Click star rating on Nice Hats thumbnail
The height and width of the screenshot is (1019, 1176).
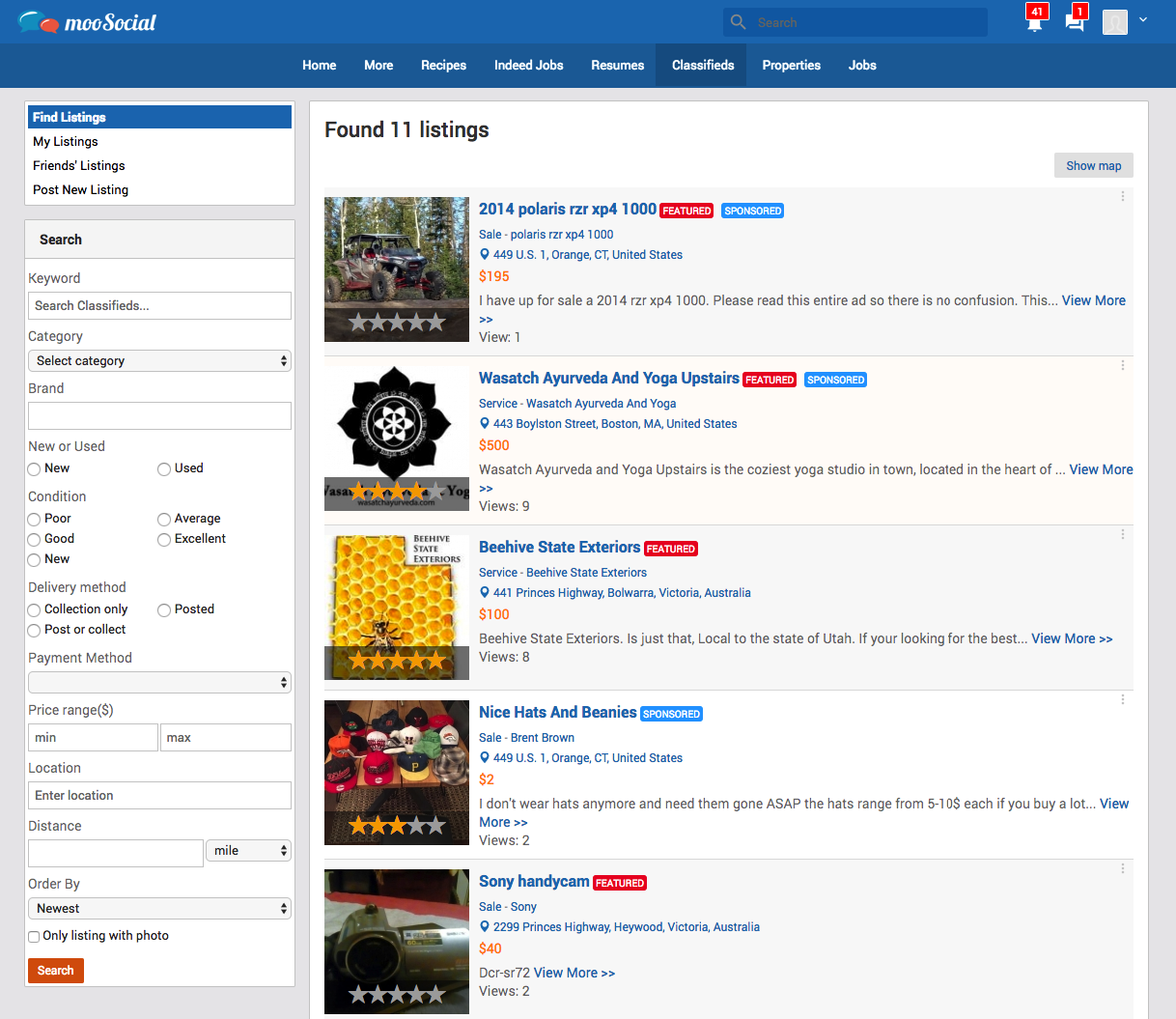(x=397, y=826)
